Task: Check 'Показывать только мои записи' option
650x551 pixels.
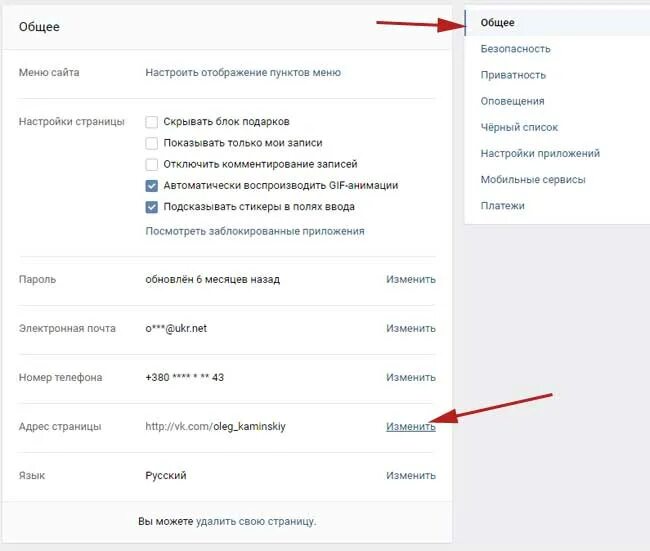Action: point(152,143)
